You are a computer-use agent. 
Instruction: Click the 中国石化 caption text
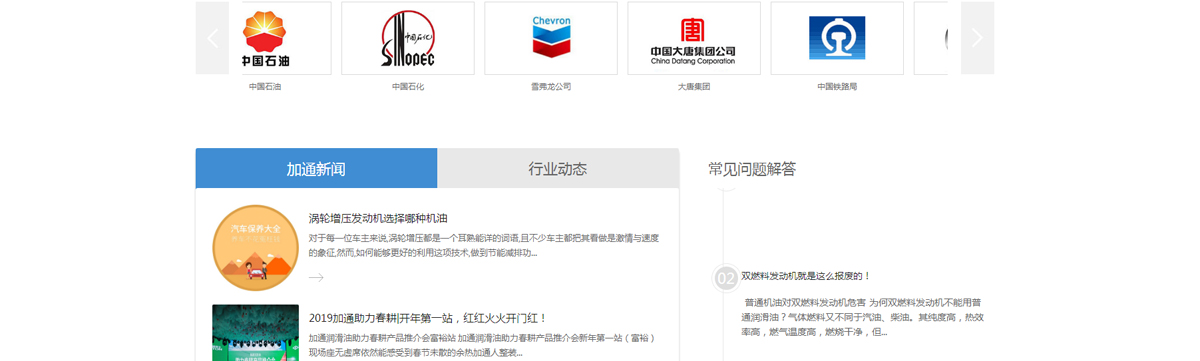[408, 87]
